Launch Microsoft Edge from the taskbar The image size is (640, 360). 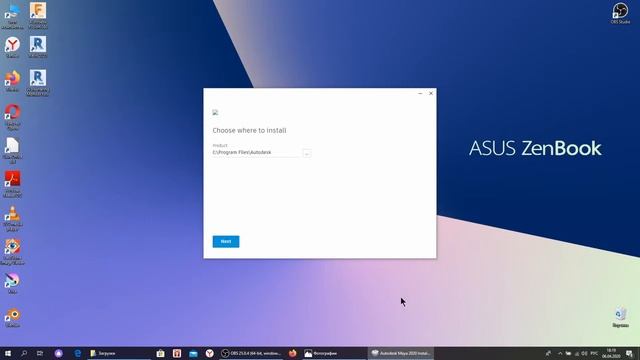pos(78,353)
